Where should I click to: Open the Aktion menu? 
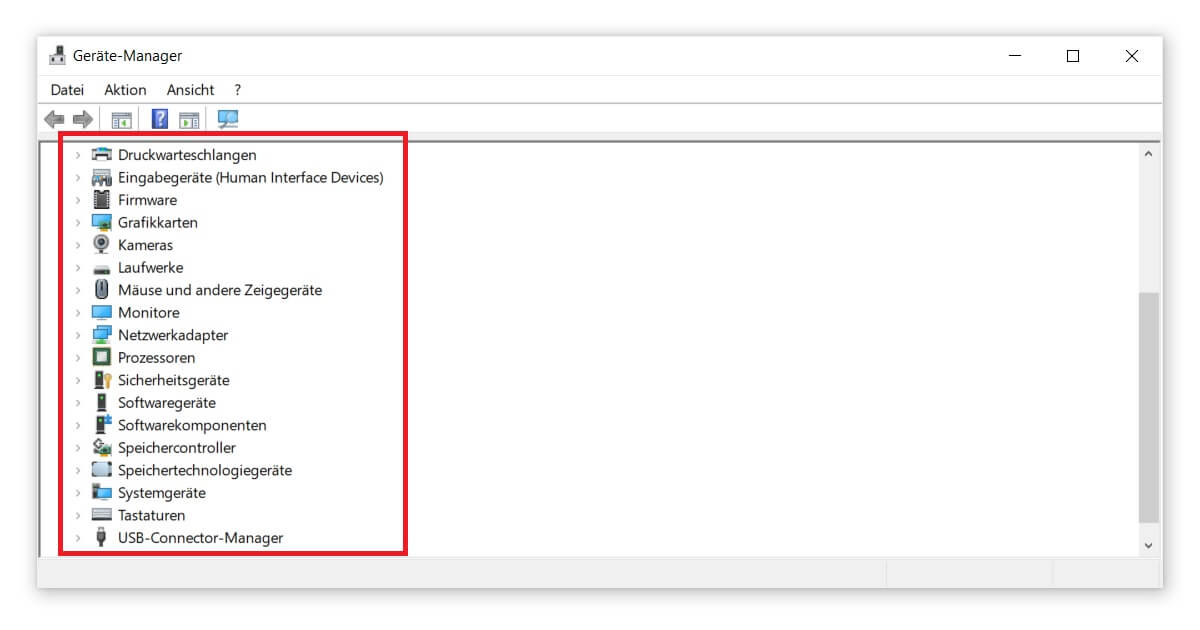125,90
